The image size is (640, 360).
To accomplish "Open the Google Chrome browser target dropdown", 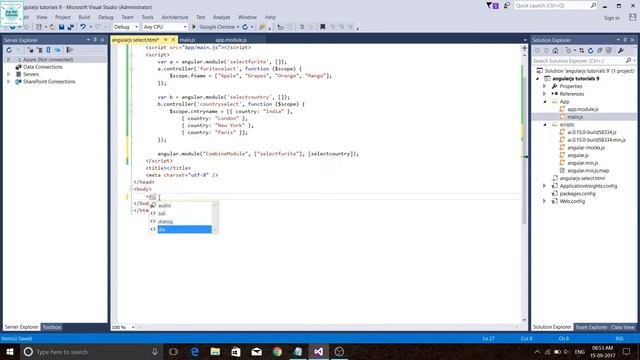I will (x=238, y=27).
